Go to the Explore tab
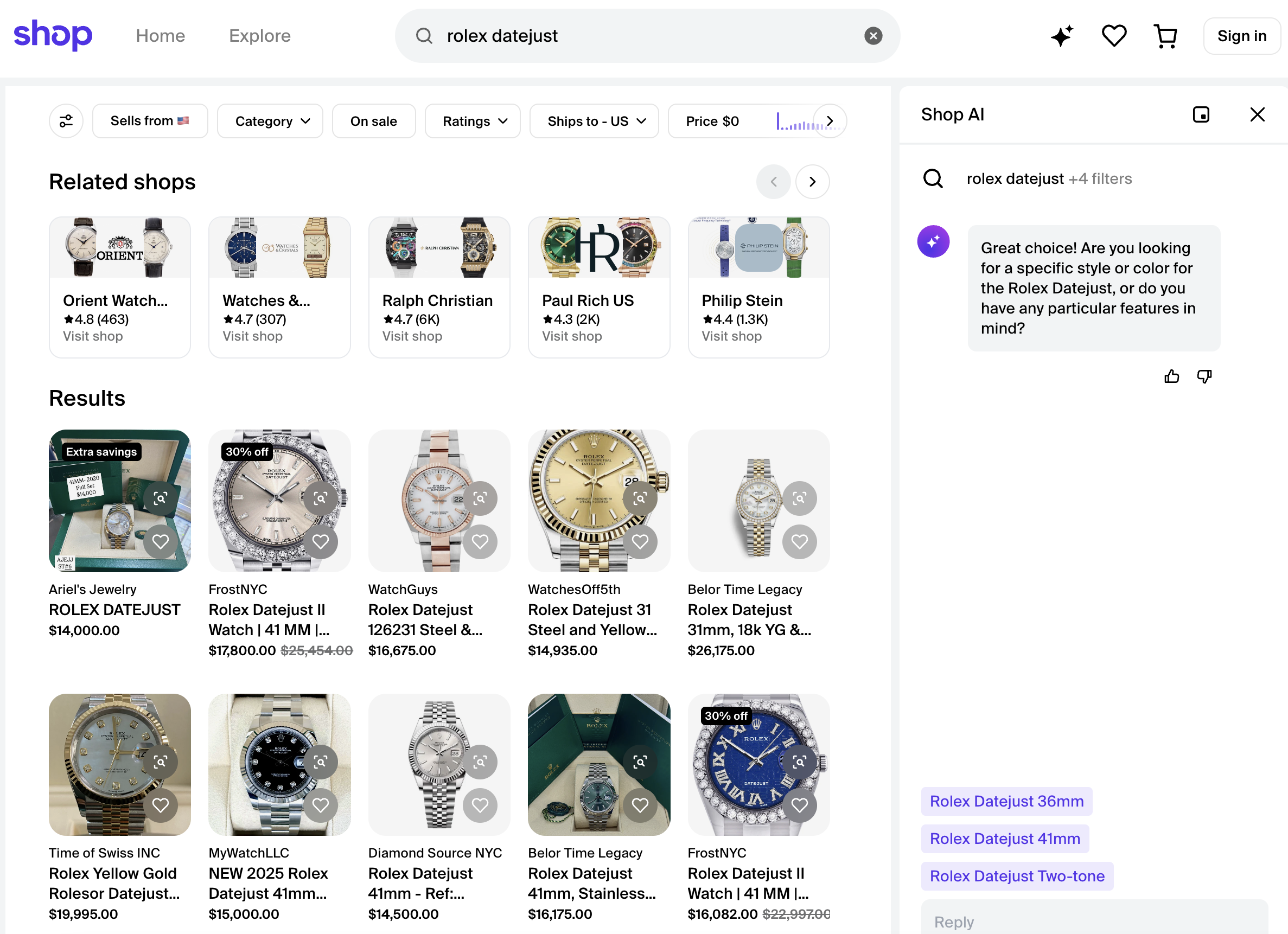 (259, 36)
